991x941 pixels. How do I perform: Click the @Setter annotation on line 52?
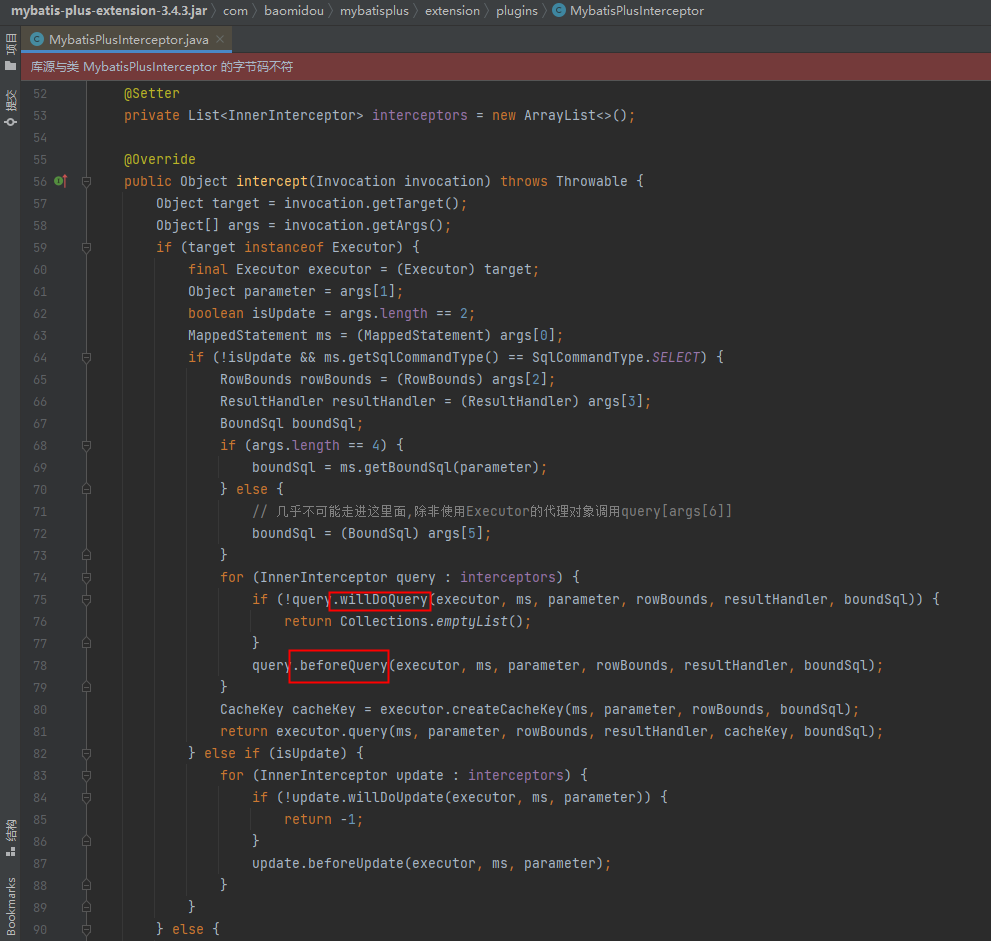click(152, 94)
